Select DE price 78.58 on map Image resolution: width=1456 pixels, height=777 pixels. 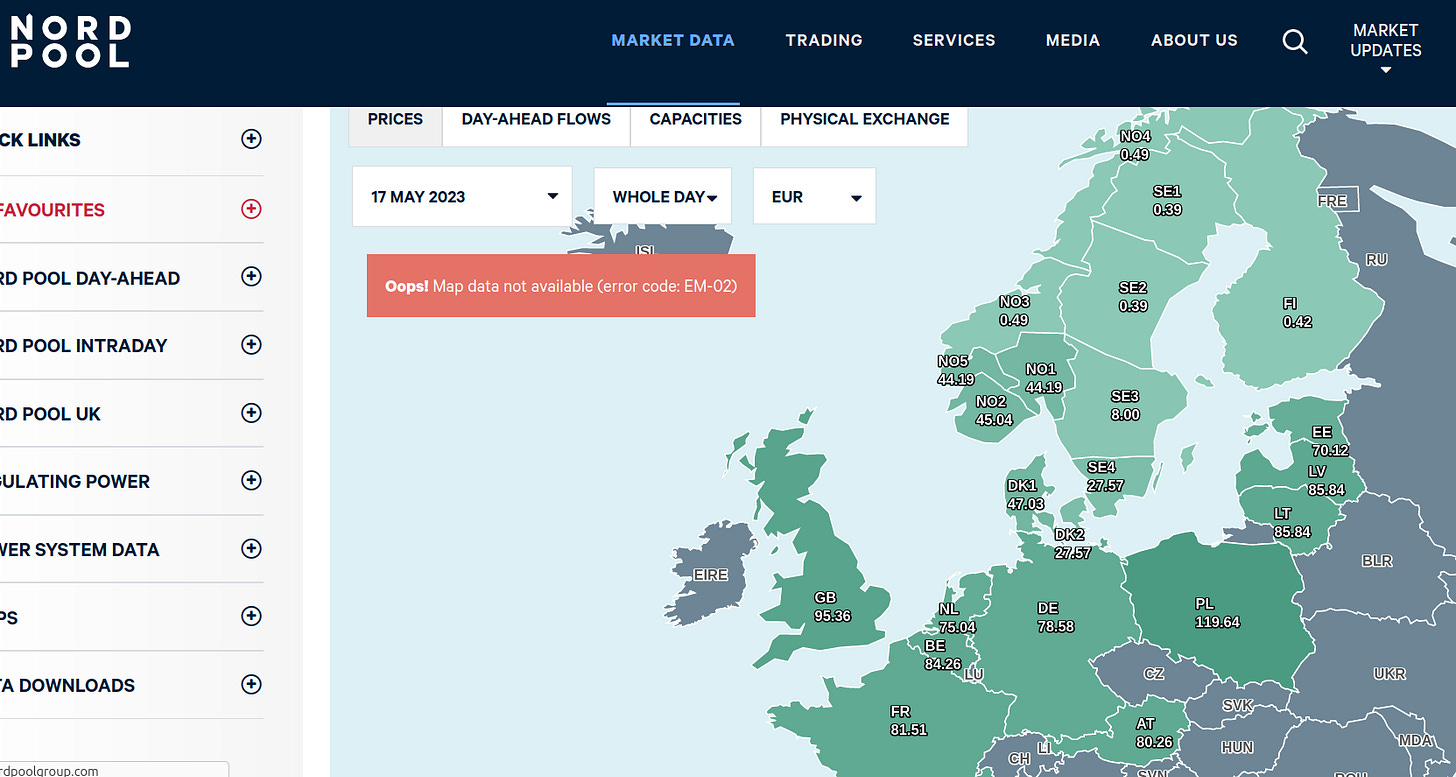point(1056,626)
